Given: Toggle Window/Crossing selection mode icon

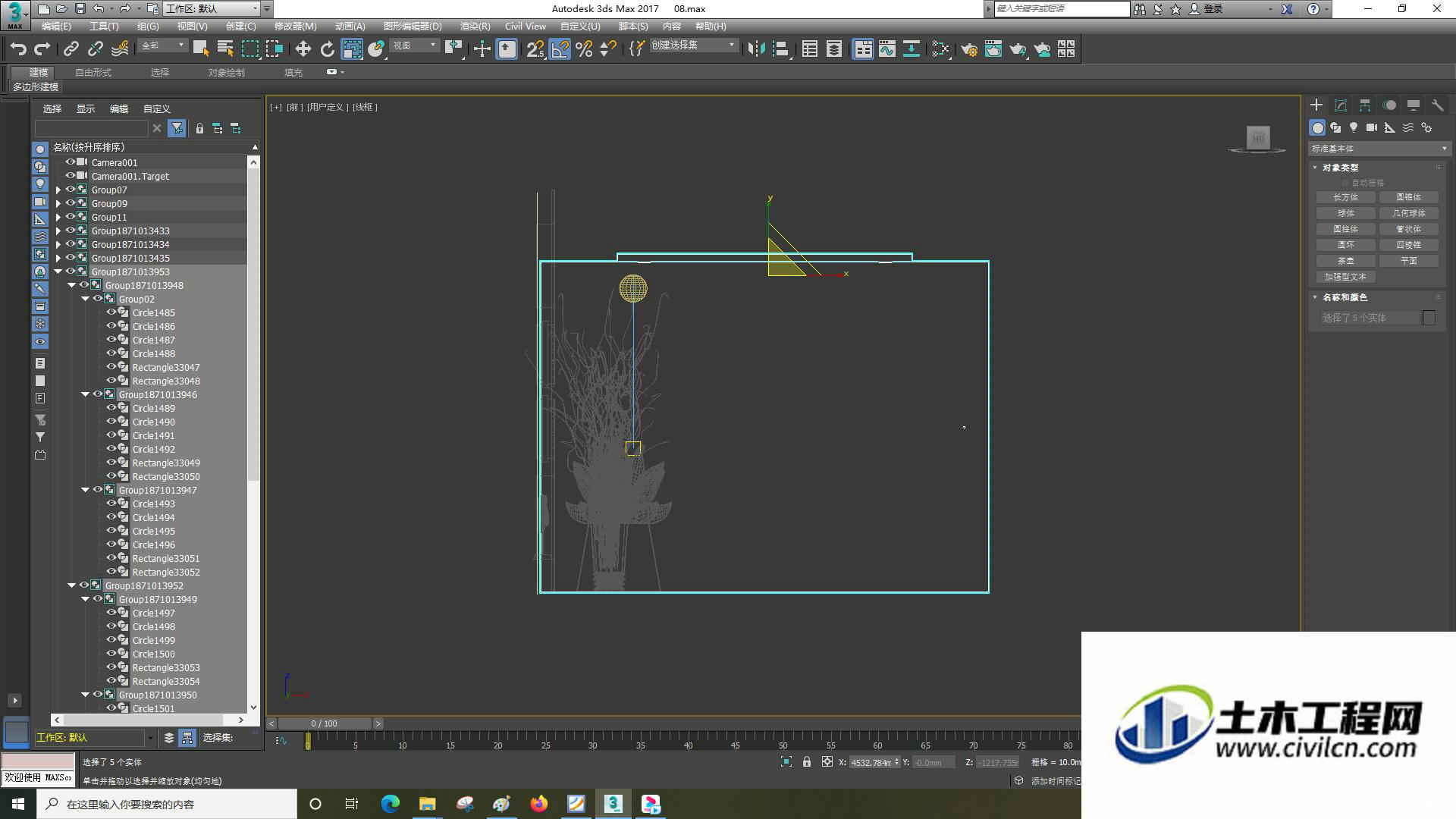Looking at the screenshot, I should [274, 49].
